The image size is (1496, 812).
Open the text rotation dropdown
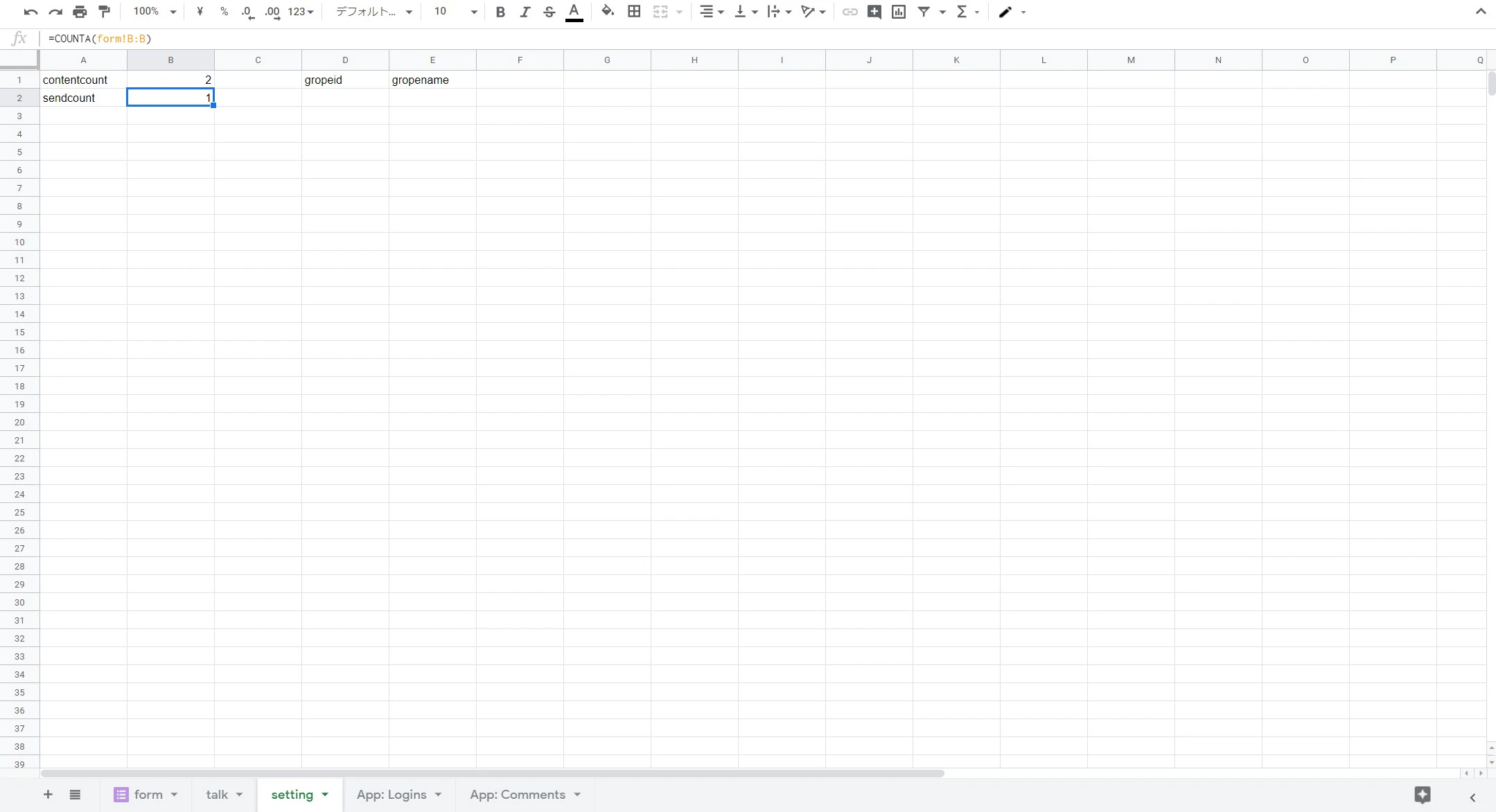tap(813, 12)
